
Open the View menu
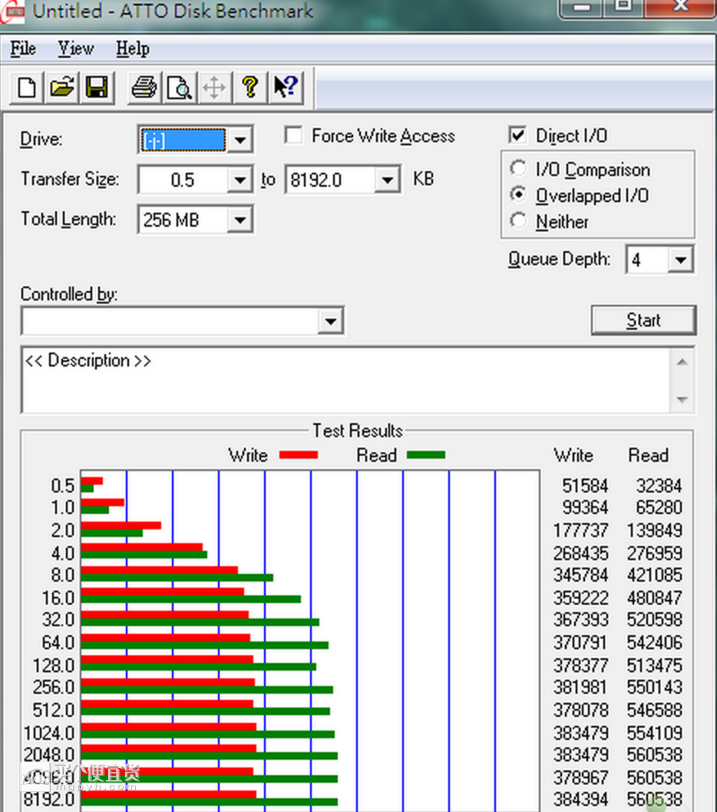click(76, 49)
